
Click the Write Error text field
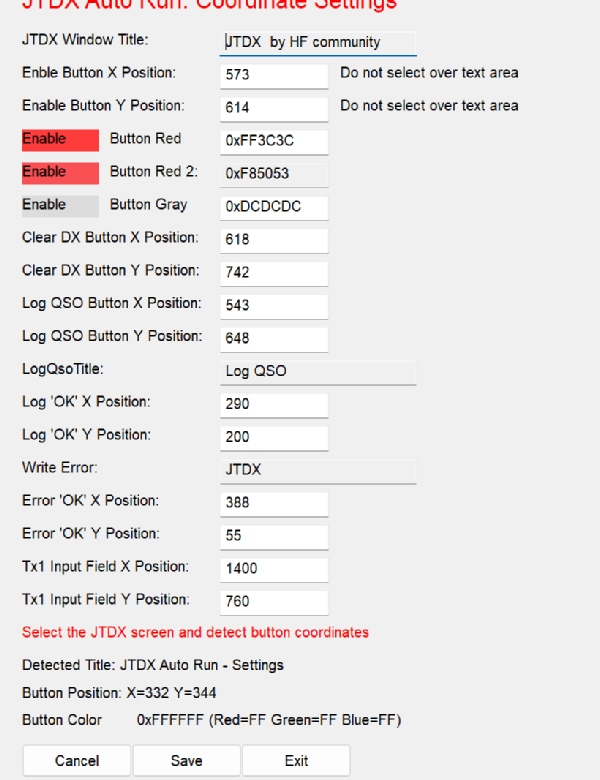(318, 469)
